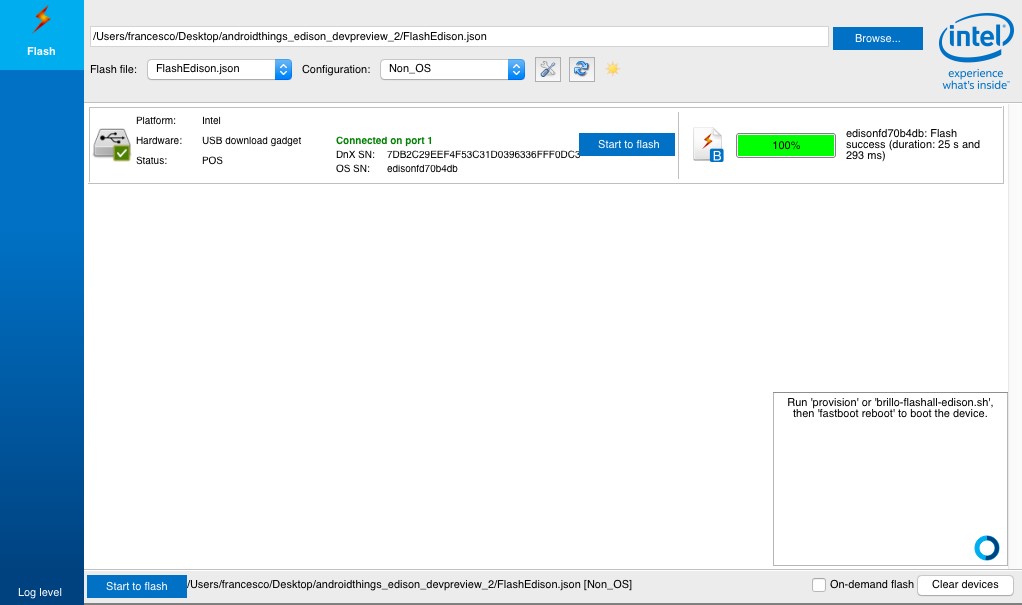Open the Flash file dropdown showing FlashEdison.json
The width and height of the screenshot is (1022, 605).
click(x=219, y=69)
